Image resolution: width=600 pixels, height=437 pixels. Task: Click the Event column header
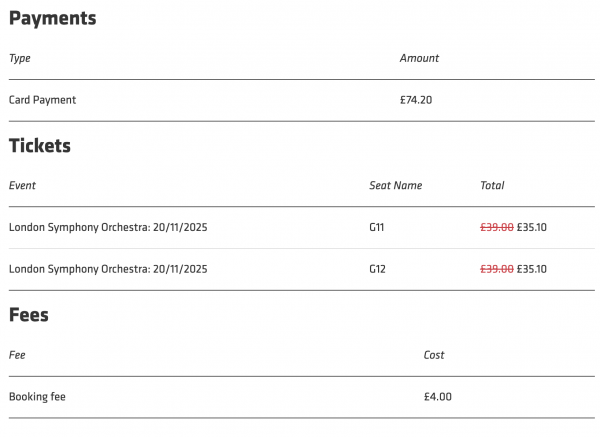[22, 185]
